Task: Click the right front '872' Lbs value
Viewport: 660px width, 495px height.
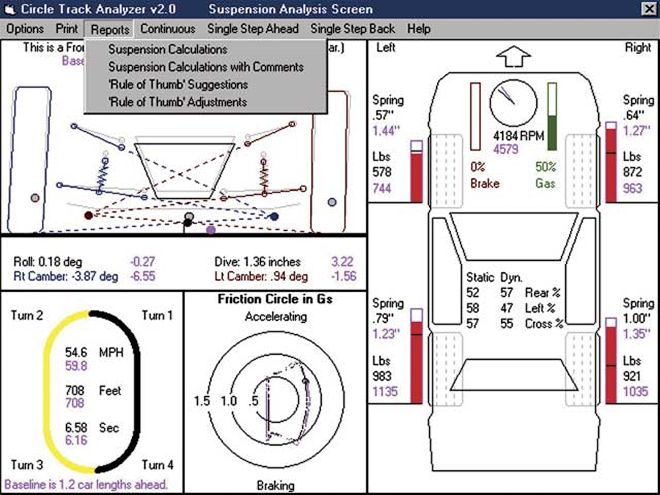Action: [x=633, y=172]
